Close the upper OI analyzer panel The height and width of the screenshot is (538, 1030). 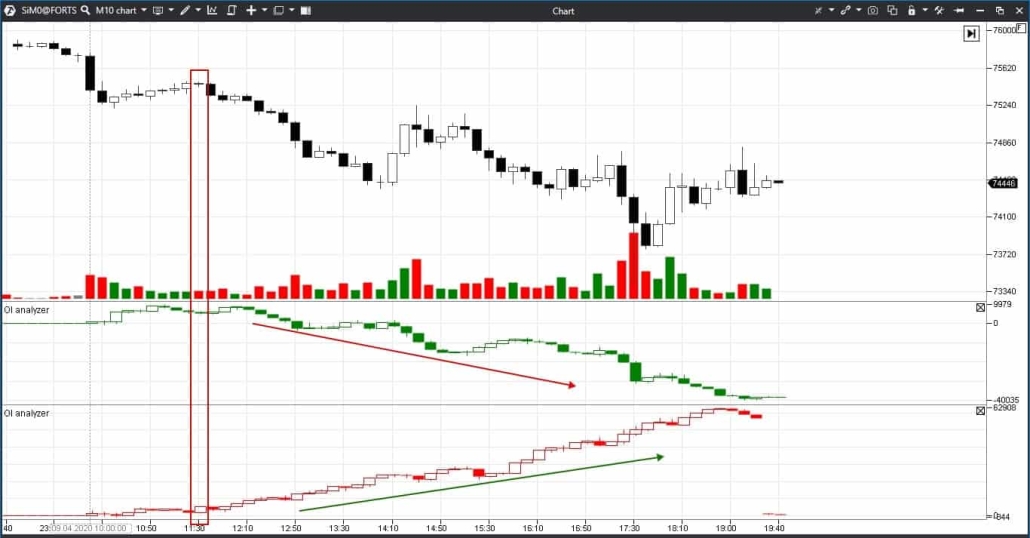980,307
